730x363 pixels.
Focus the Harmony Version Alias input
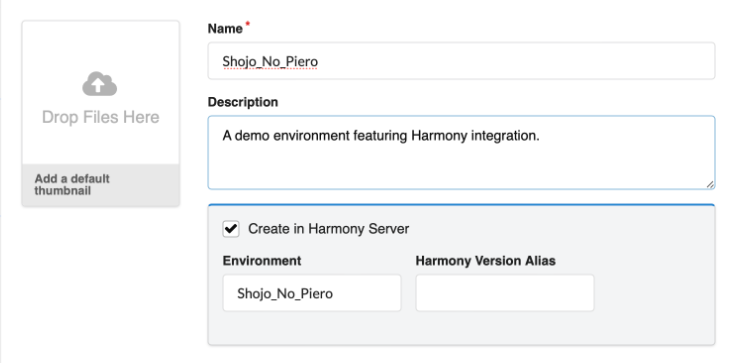point(505,293)
